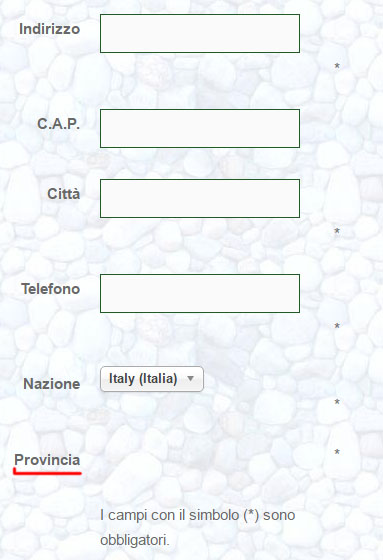Focus the C.A.P. postal code field
Viewport: 383px width, 560px height.
click(200, 129)
